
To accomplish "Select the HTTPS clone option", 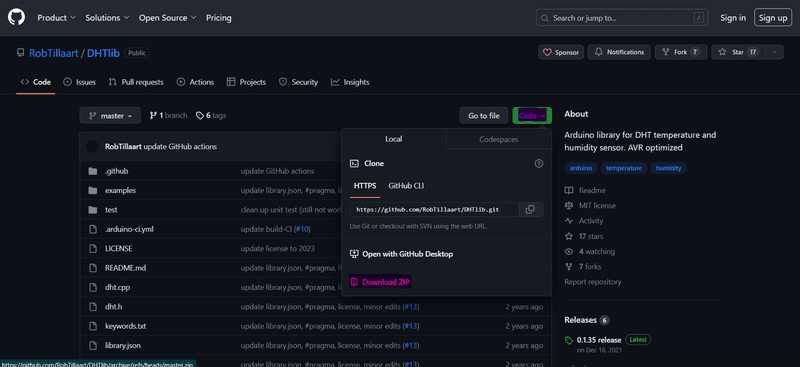I will coord(365,186).
